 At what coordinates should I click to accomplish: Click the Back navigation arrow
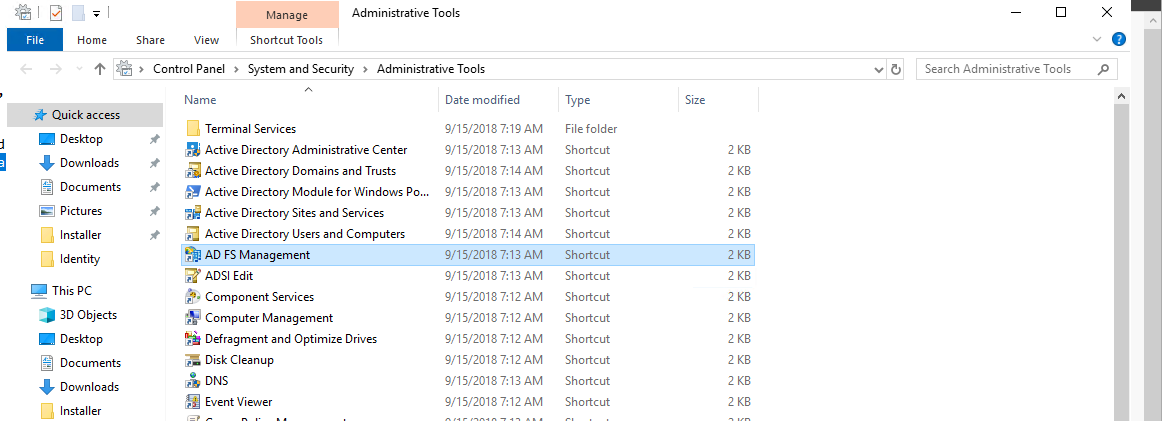[x=27, y=69]
